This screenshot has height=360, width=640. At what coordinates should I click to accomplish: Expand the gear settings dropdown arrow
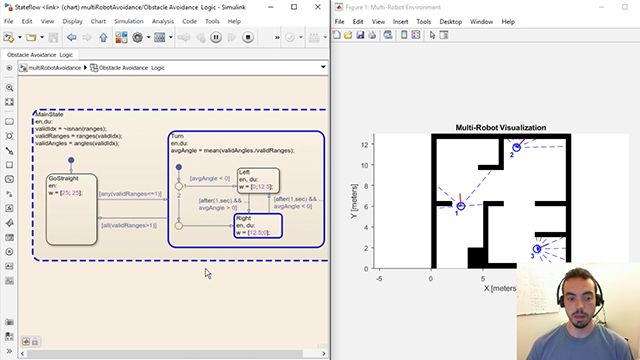pyautogui.click(x=148, y=38)
